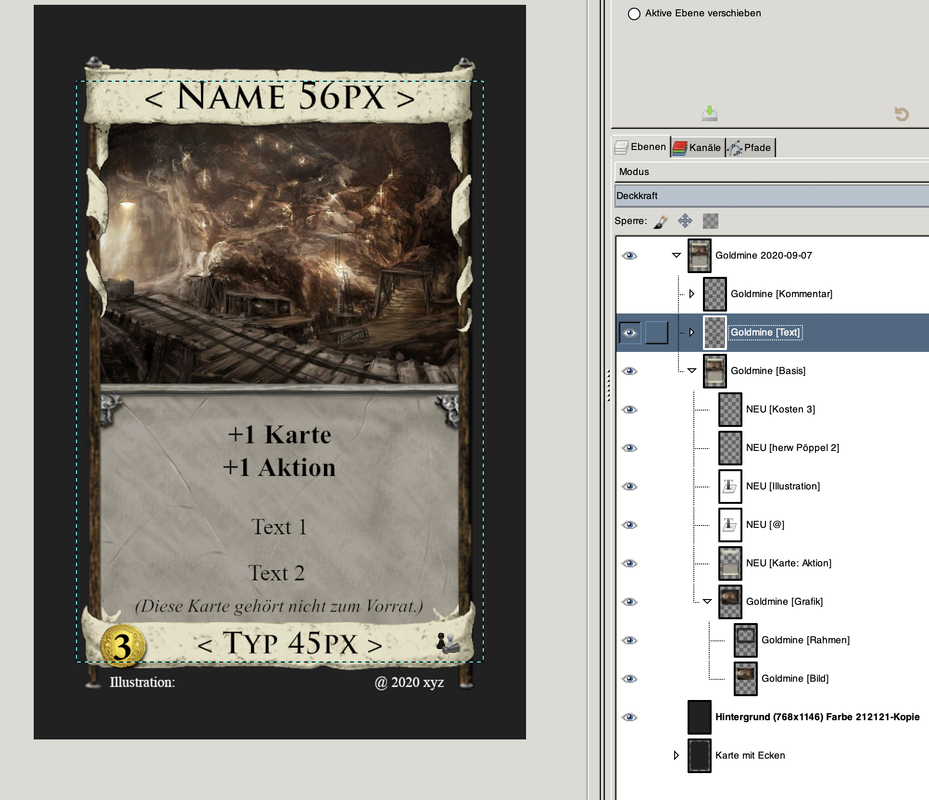The width and height of the screenshot is (929, 800).
Task: Select the Goldmine [Kommentar] layer name
Action: coord(781,294)
